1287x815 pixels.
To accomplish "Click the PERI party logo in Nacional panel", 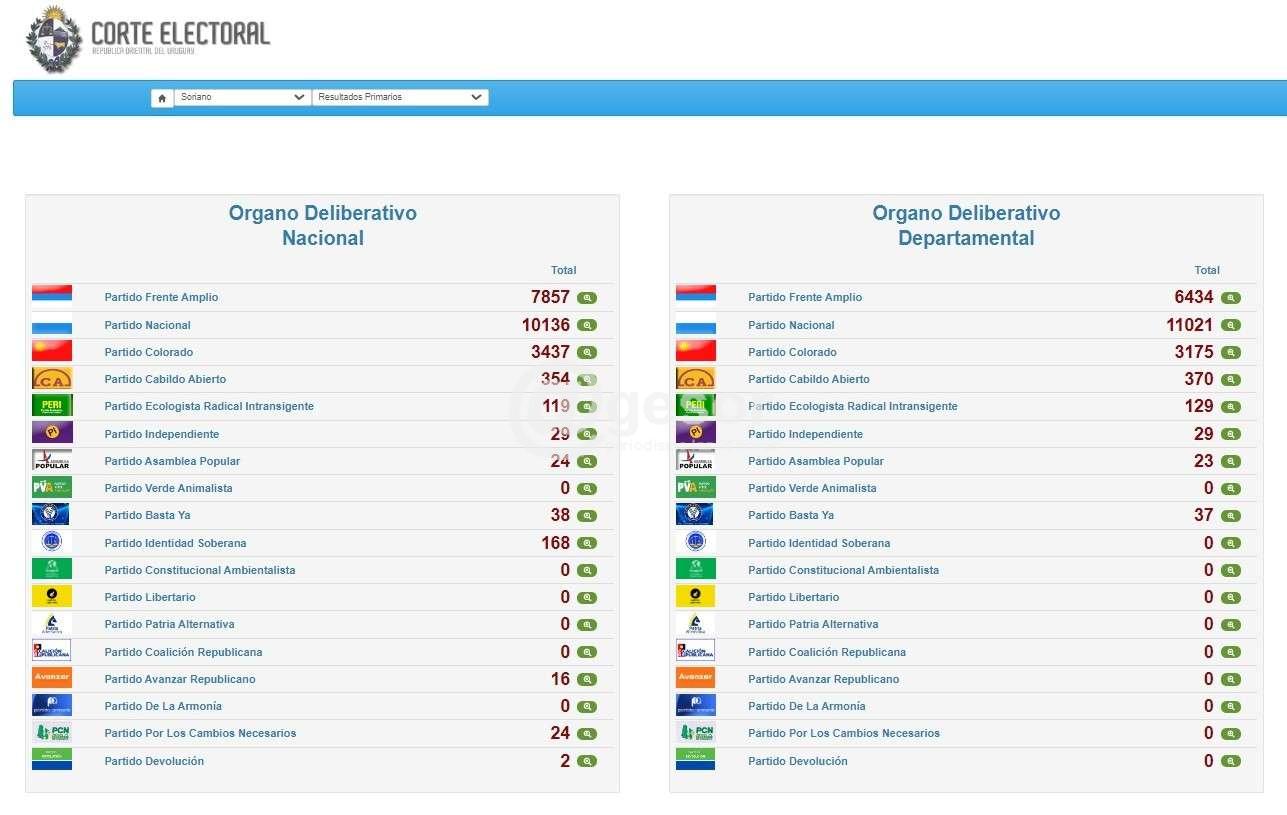I will 52,406.
